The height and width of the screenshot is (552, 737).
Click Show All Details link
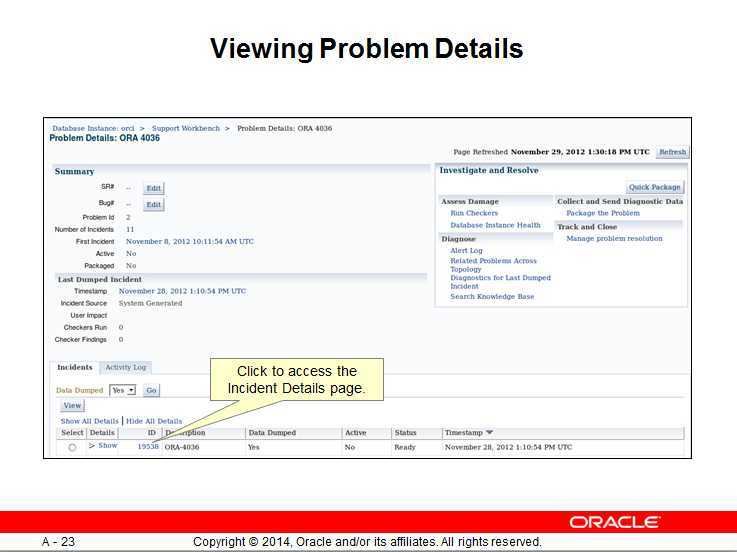pyautogui.click(x=90, y=421)
